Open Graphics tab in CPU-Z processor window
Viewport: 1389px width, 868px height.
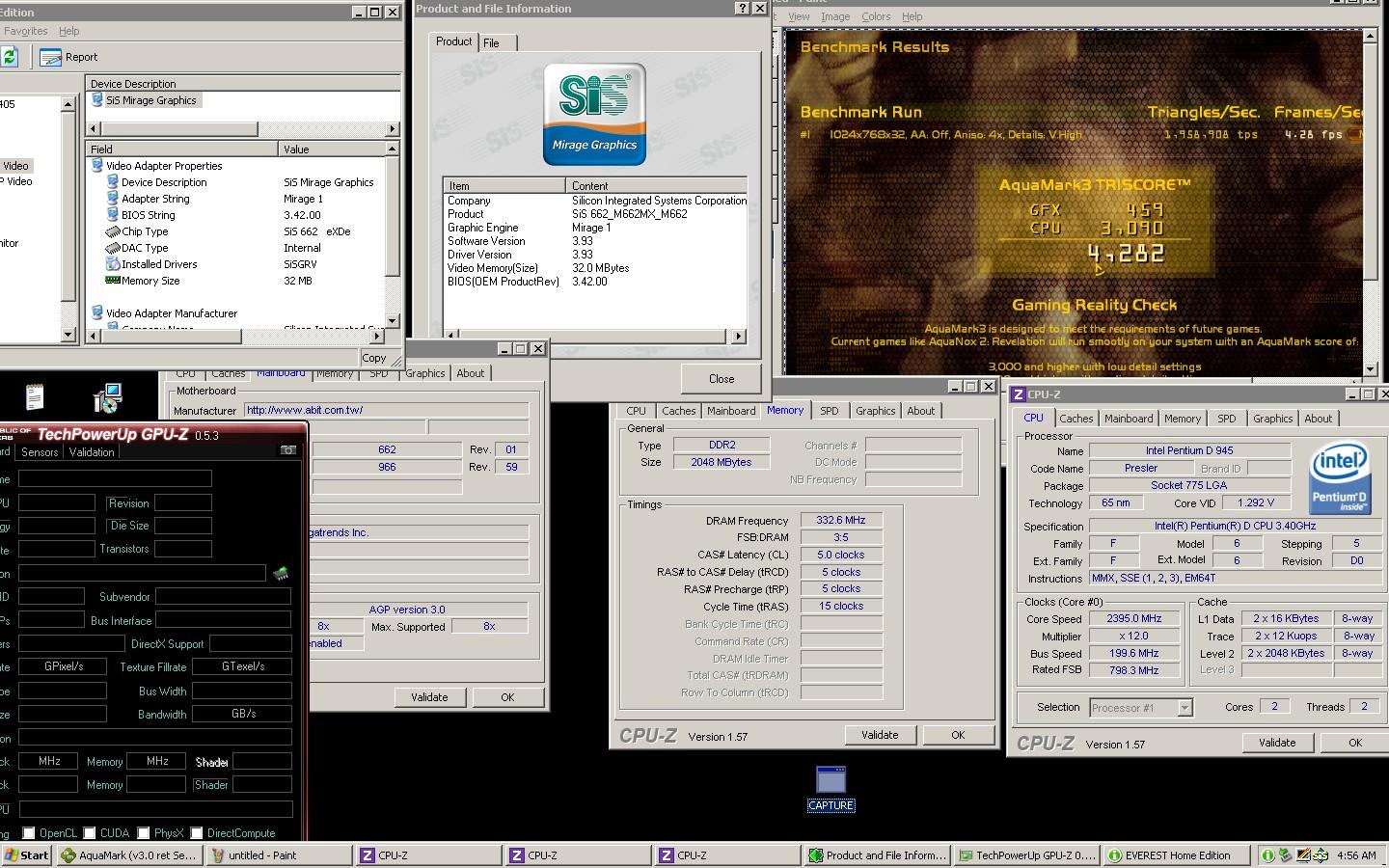(x=1272, y=419)
